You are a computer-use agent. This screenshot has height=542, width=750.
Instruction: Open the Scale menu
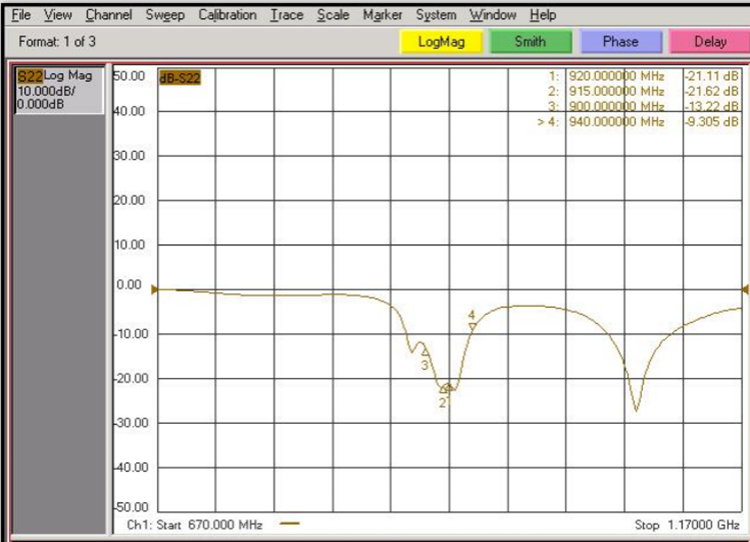point(333,15)
